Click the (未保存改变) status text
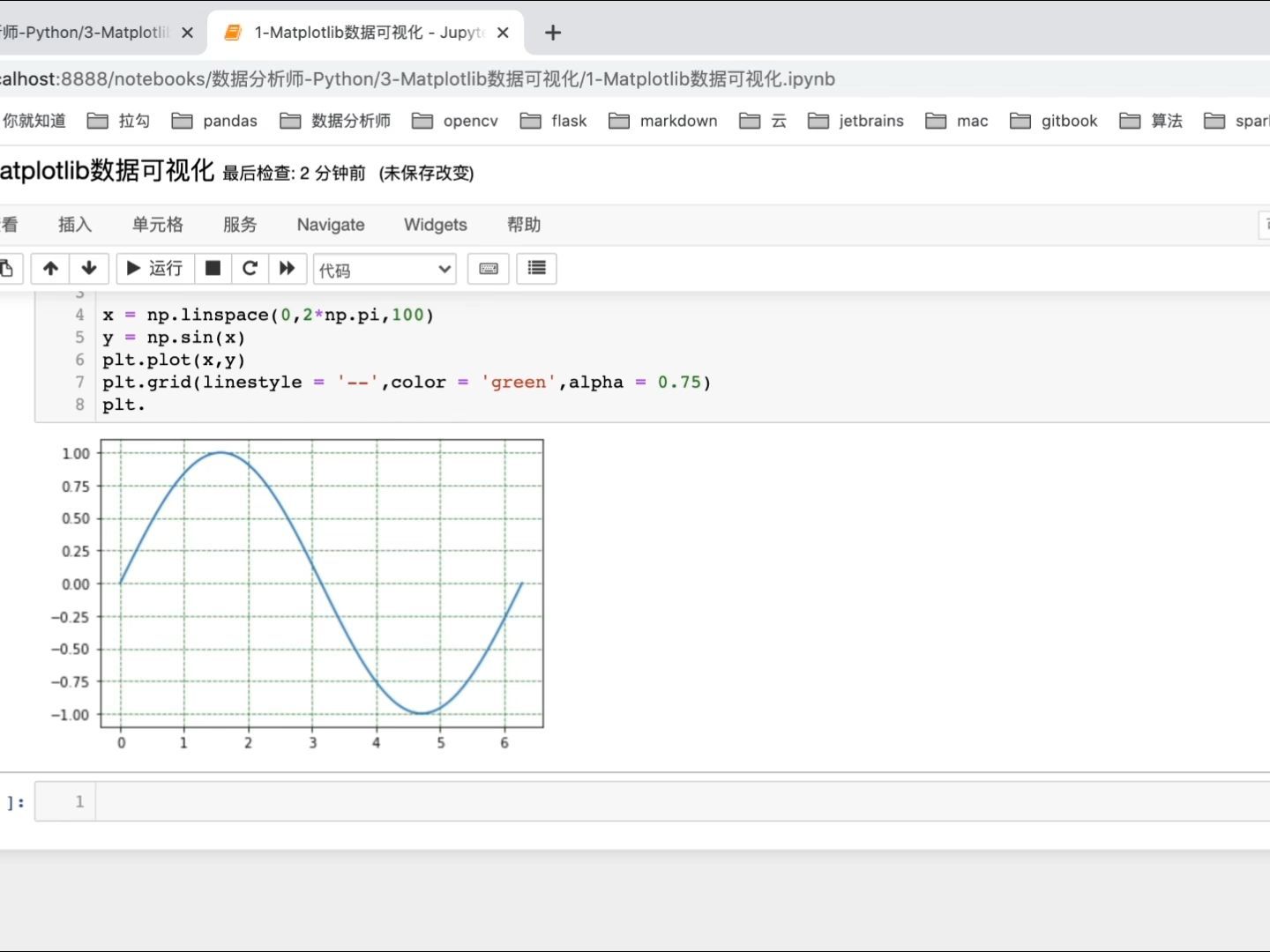 [x=426, y=173]
